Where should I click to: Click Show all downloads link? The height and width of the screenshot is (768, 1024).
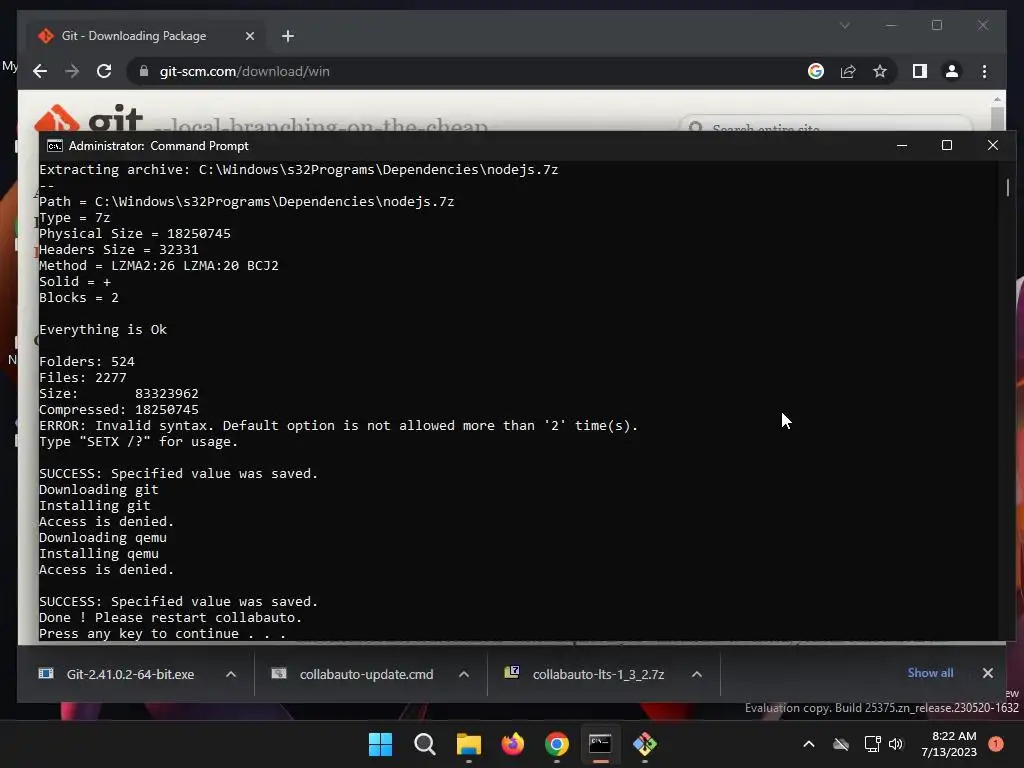930,673
